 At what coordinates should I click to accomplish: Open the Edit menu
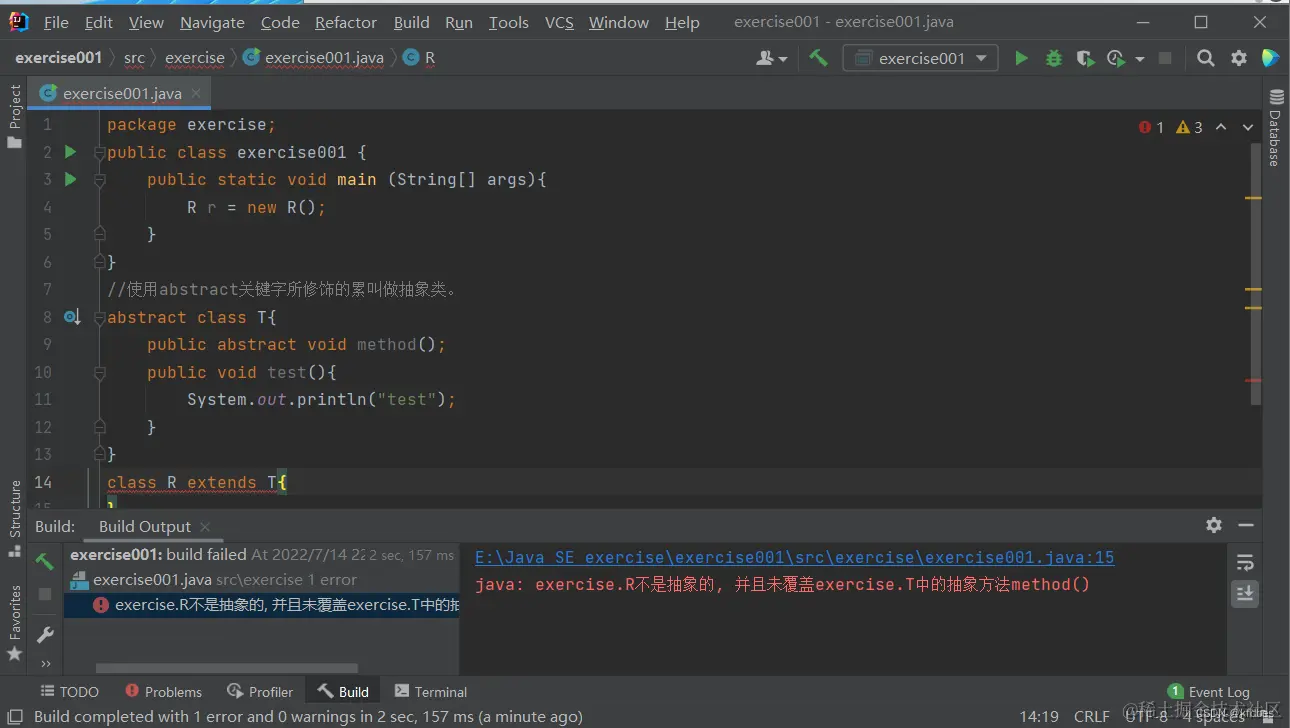[x=98, y=22]
